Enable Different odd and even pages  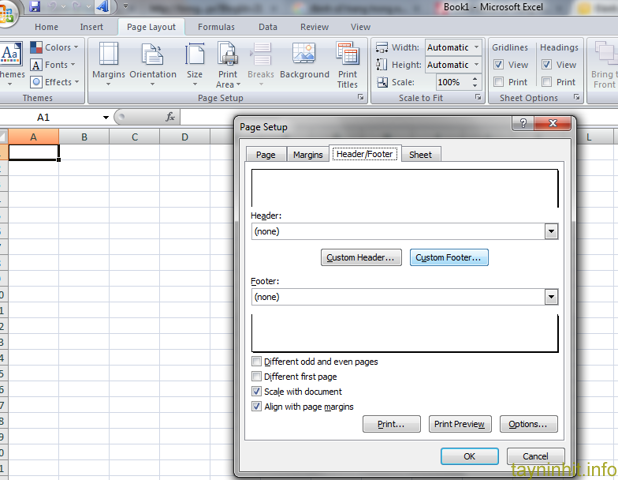pos(257,362)
